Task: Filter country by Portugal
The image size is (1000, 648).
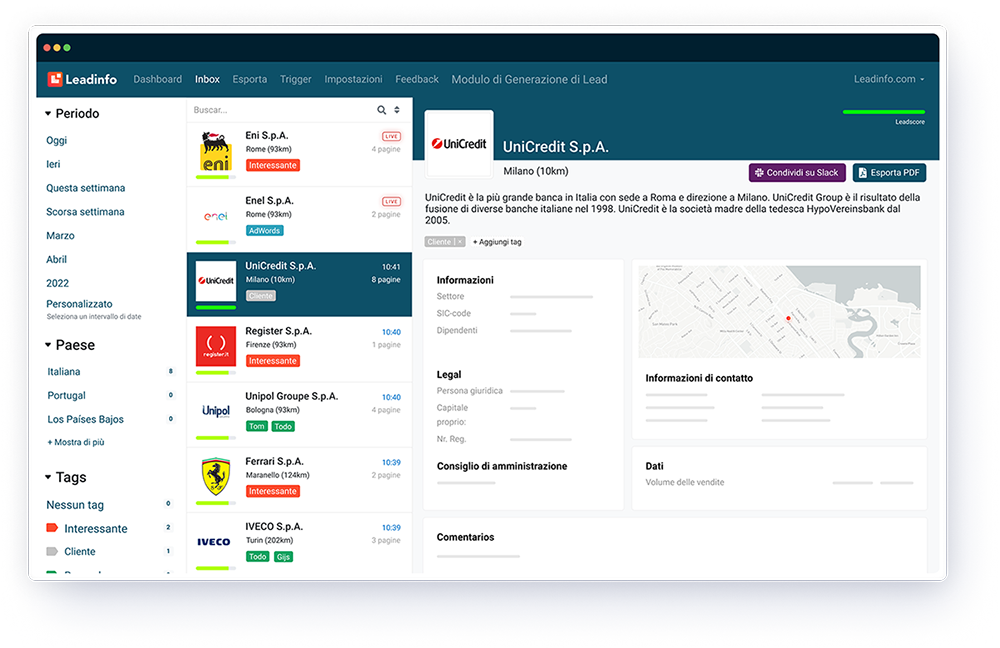Action: pyautogui.click(x=66, y=395)
